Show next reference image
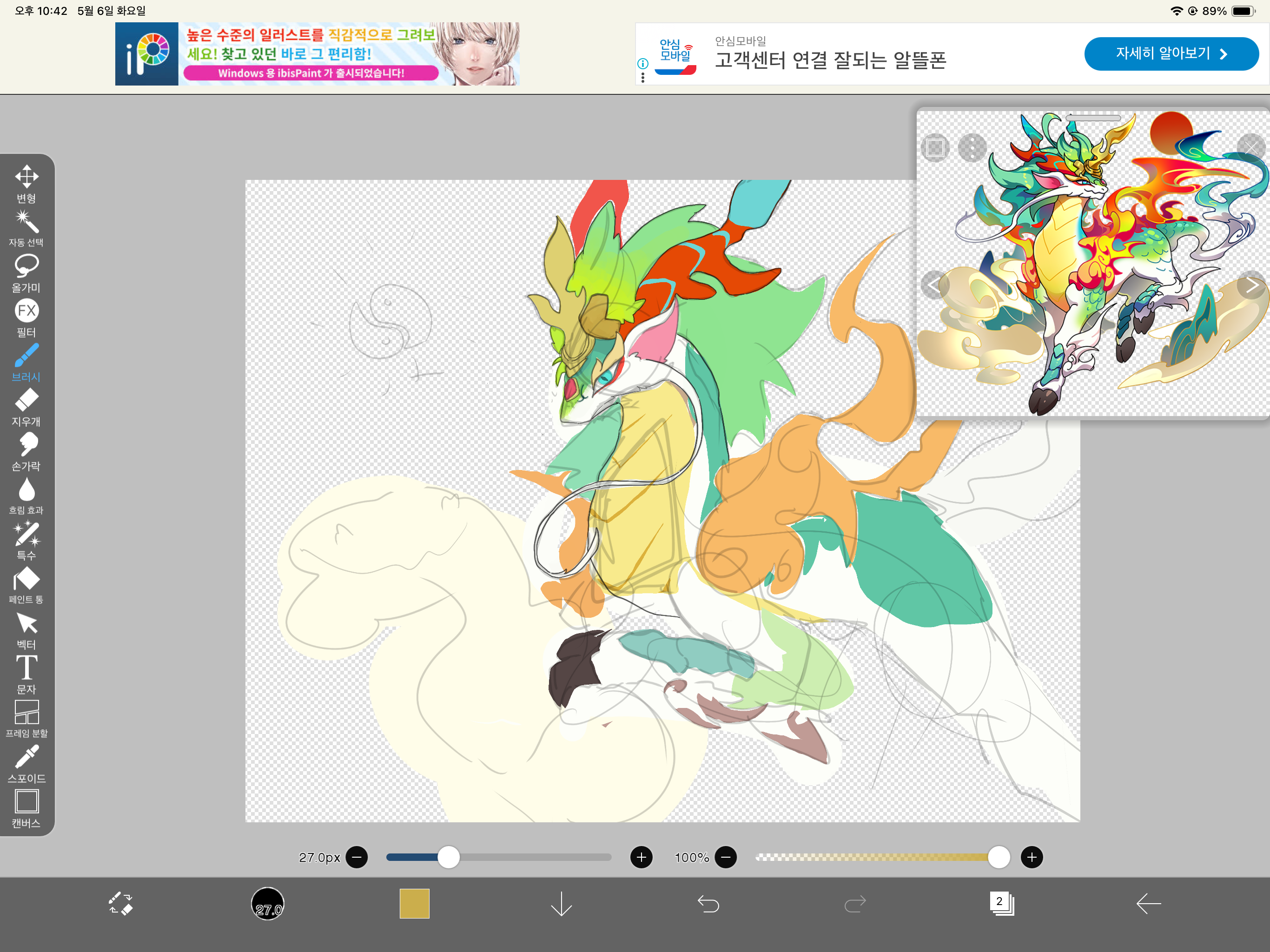 click(x=1251, y=285)
